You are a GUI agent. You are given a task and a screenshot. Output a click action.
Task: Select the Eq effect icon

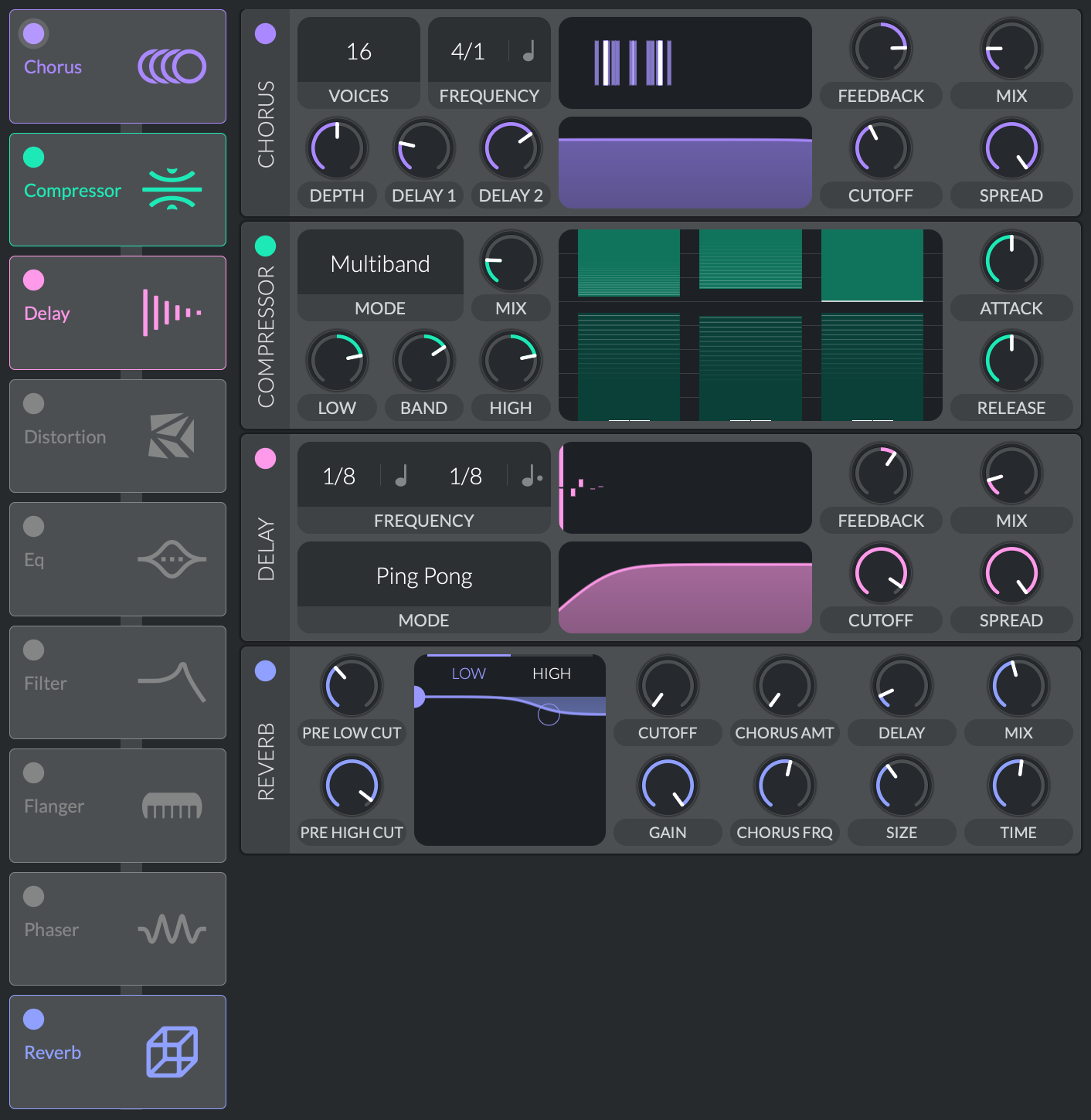[172, 558]
